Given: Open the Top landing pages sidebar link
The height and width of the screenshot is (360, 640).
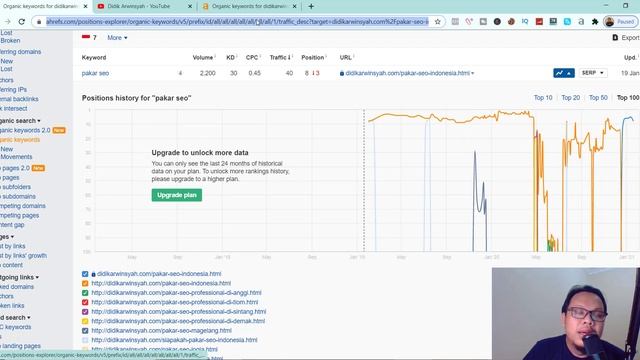Looking at the screenshot, I should [20, 346].
